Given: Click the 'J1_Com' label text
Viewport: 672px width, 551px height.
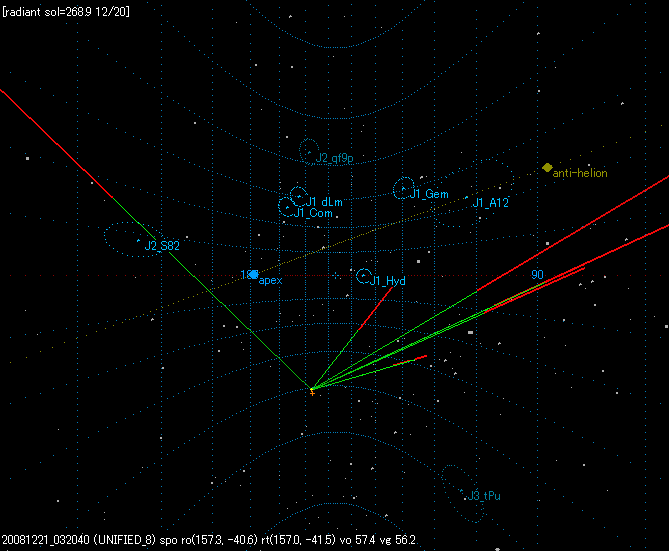Looking at the screenshot, I should 313,213.
